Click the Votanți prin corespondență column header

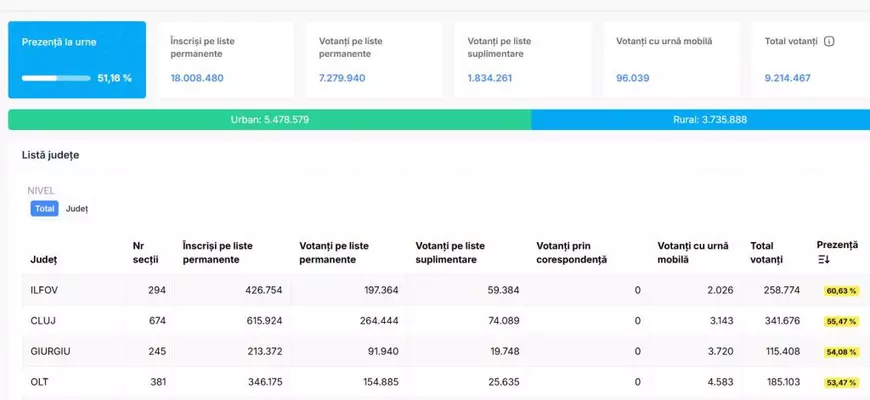pyautogui.click(x=571, y=252)
